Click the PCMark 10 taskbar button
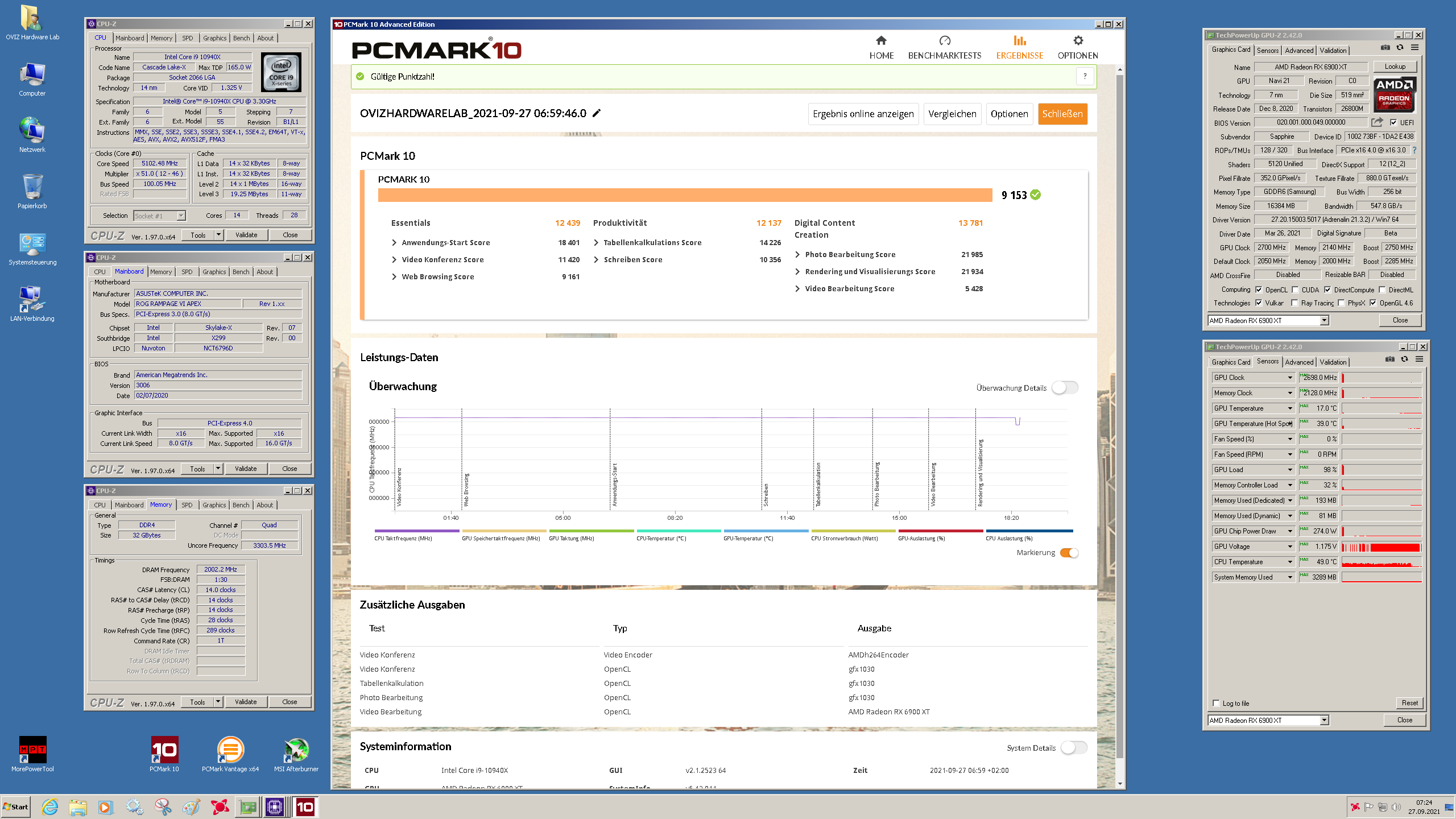The width and height of the screenshot is (1456, 819). [305, 806]
